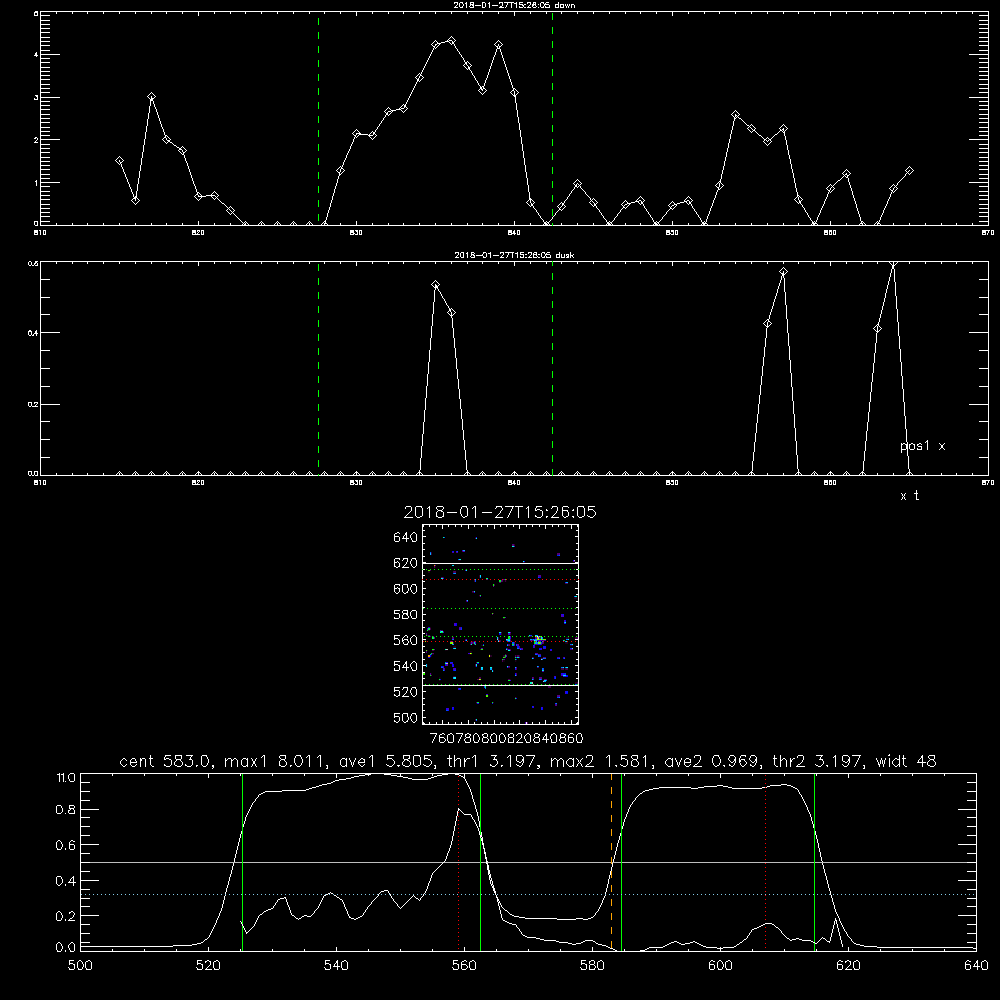Click the 'x t' label below dusk plot
Image resolution: width=1000 pixels, height=1000 pixels.
[x=909, y=496]
